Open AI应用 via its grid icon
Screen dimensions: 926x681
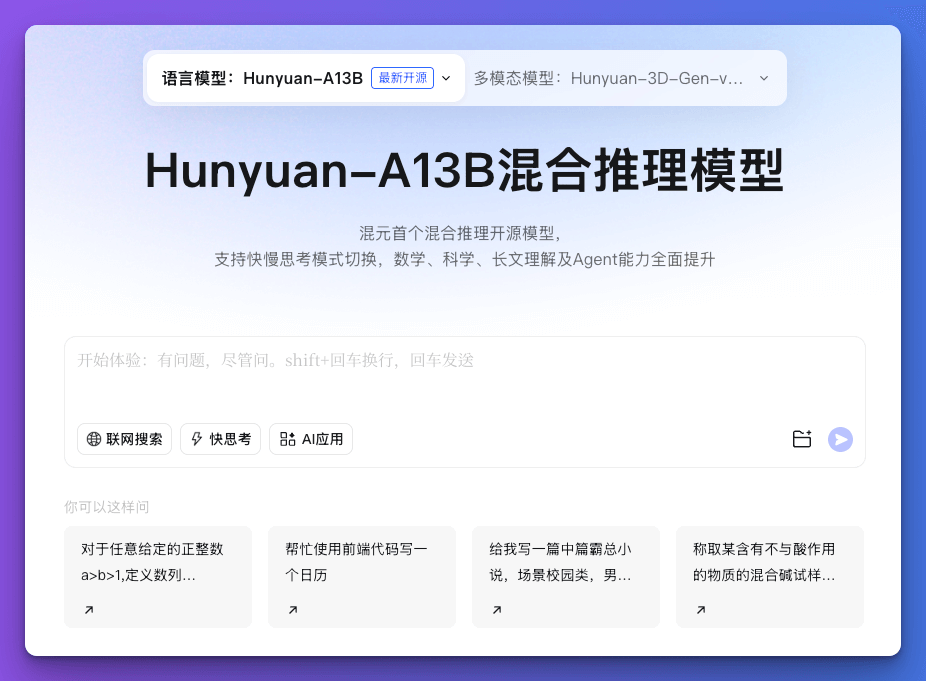coord(286,439)
